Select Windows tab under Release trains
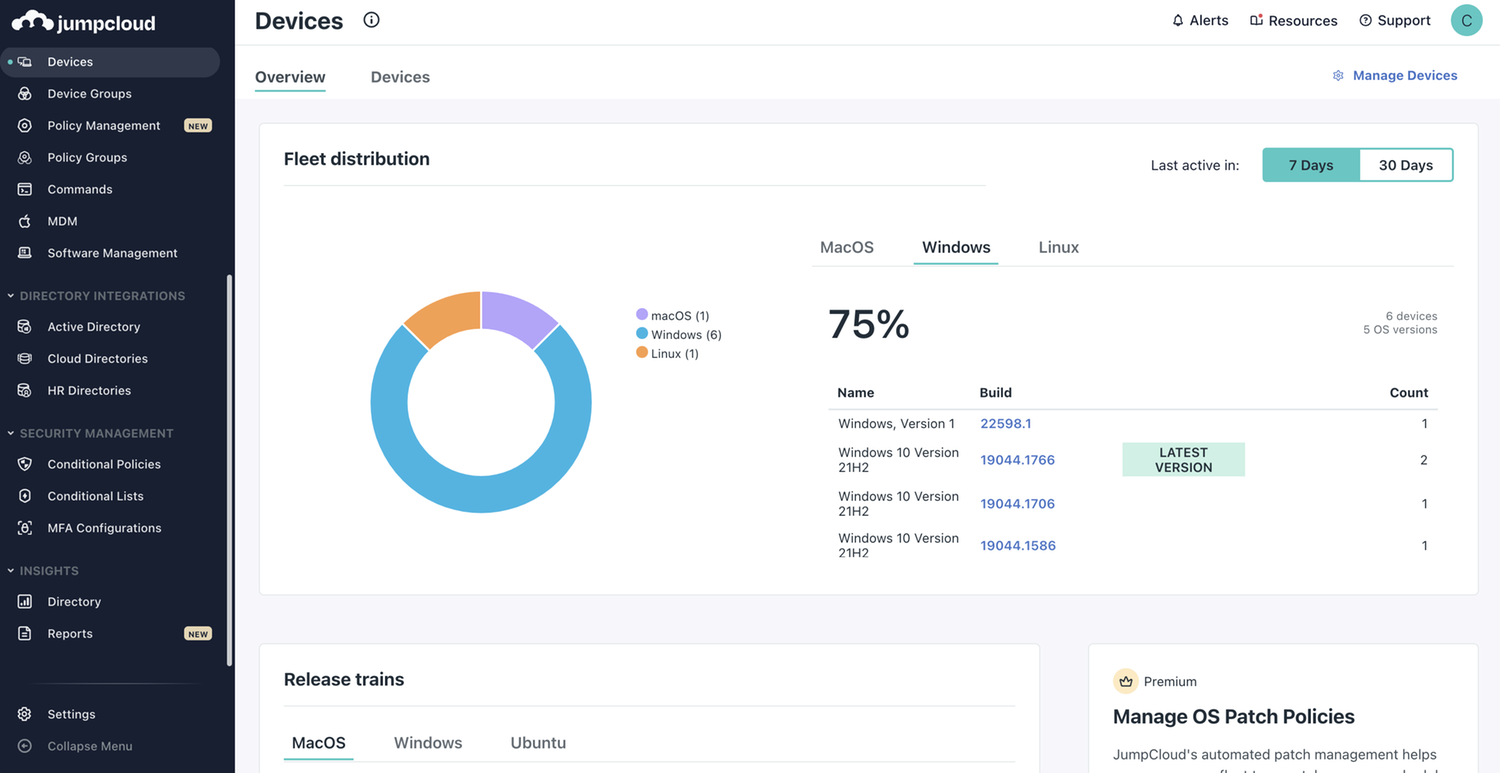This screenshot has width=1500, height=773. point(428,743)
